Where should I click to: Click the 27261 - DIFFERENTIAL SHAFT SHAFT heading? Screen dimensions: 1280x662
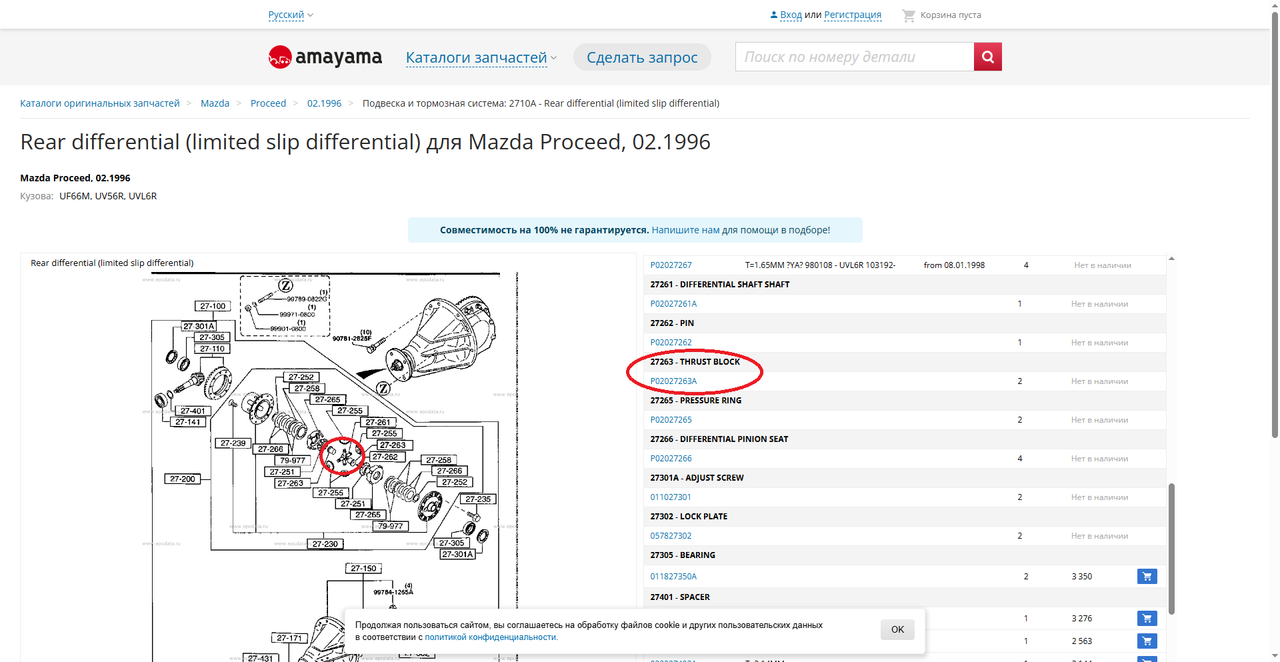tap(720, 284)
